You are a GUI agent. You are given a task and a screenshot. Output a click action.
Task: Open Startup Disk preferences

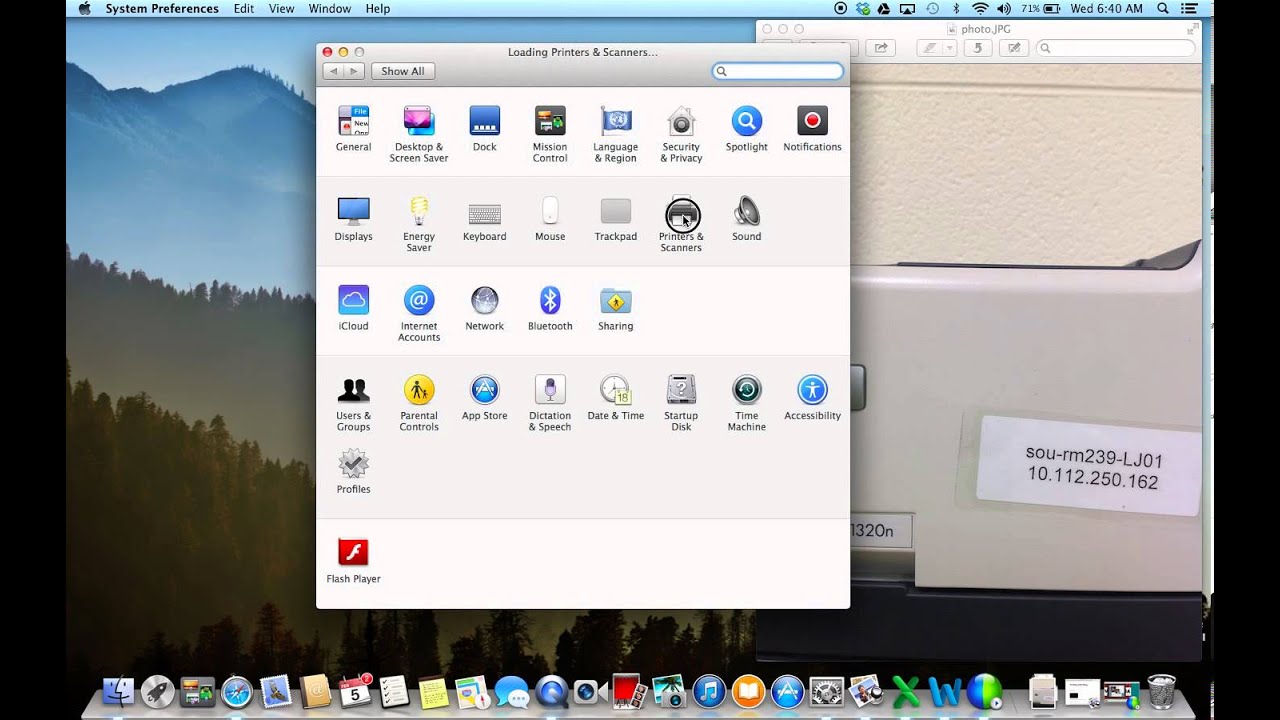(681, 403)
